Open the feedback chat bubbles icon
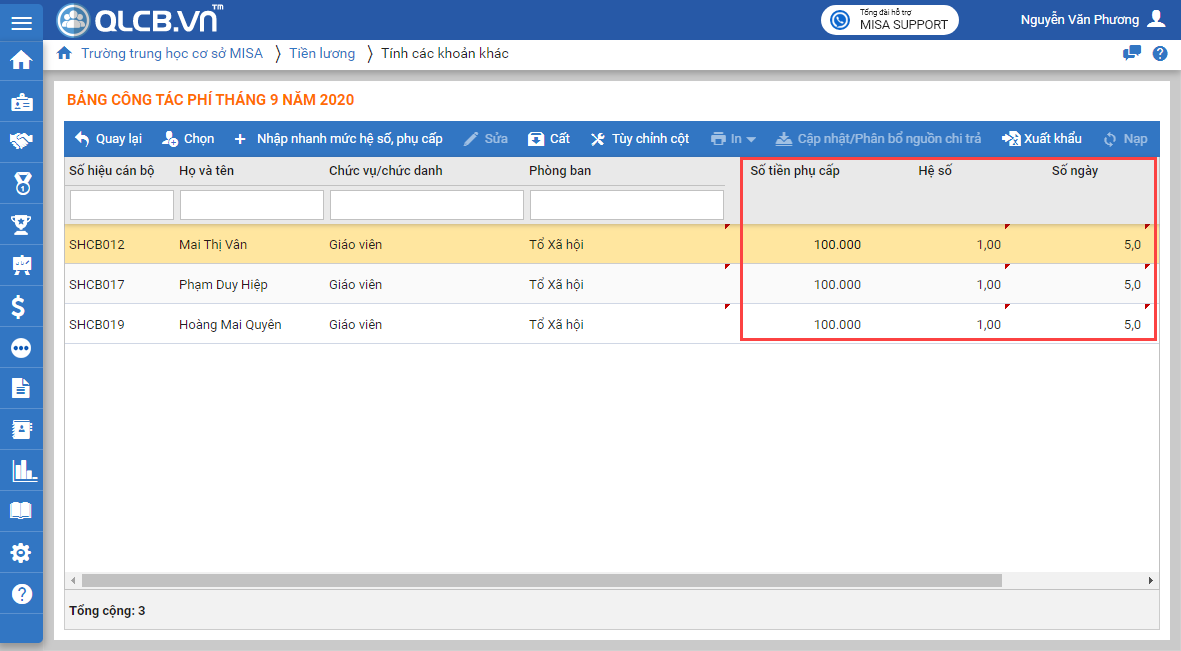Viewport: 1181px width, 651px height. [x=1132, y=54]
